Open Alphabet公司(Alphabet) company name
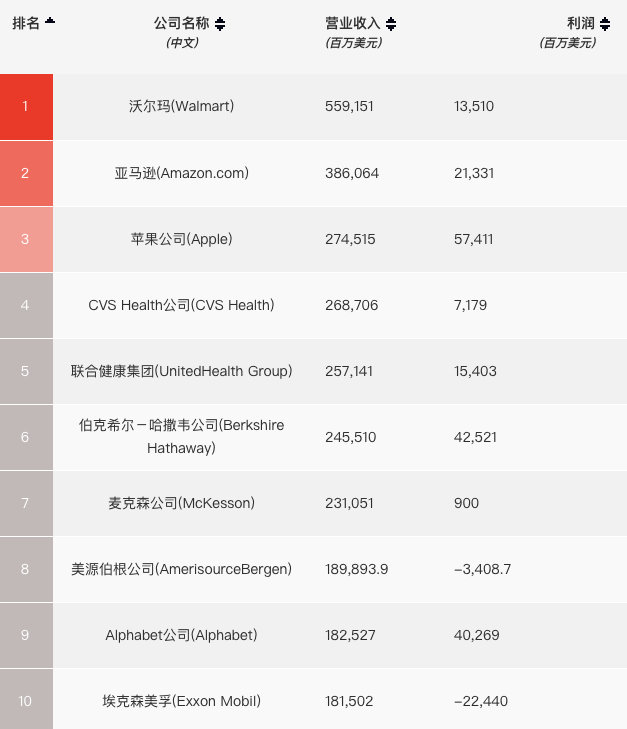The image size is (627, 729). (x=182, y=636)
